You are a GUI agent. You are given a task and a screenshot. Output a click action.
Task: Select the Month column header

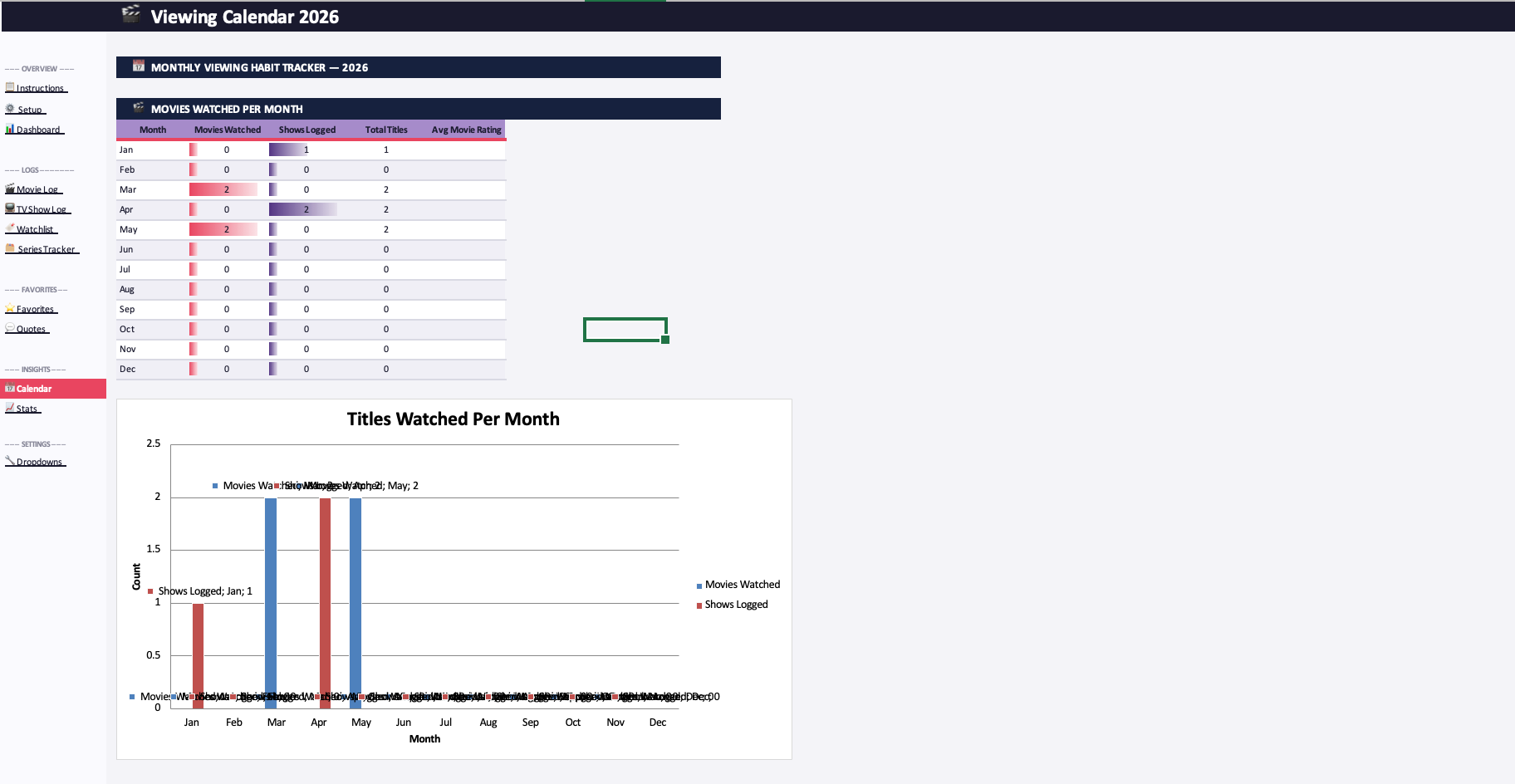coord(153,130)
